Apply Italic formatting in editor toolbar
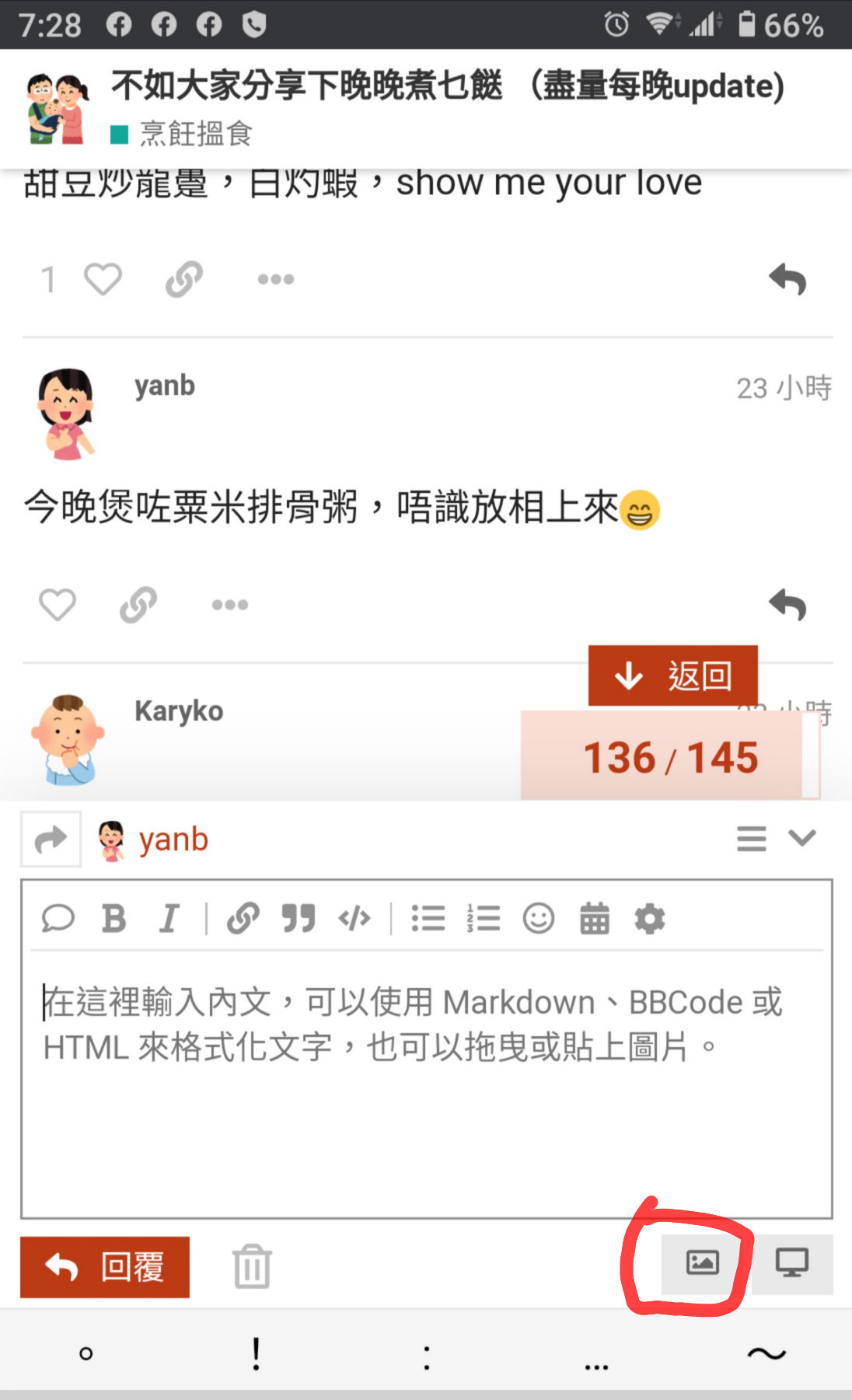852x1400 pixels. point(169,918)
